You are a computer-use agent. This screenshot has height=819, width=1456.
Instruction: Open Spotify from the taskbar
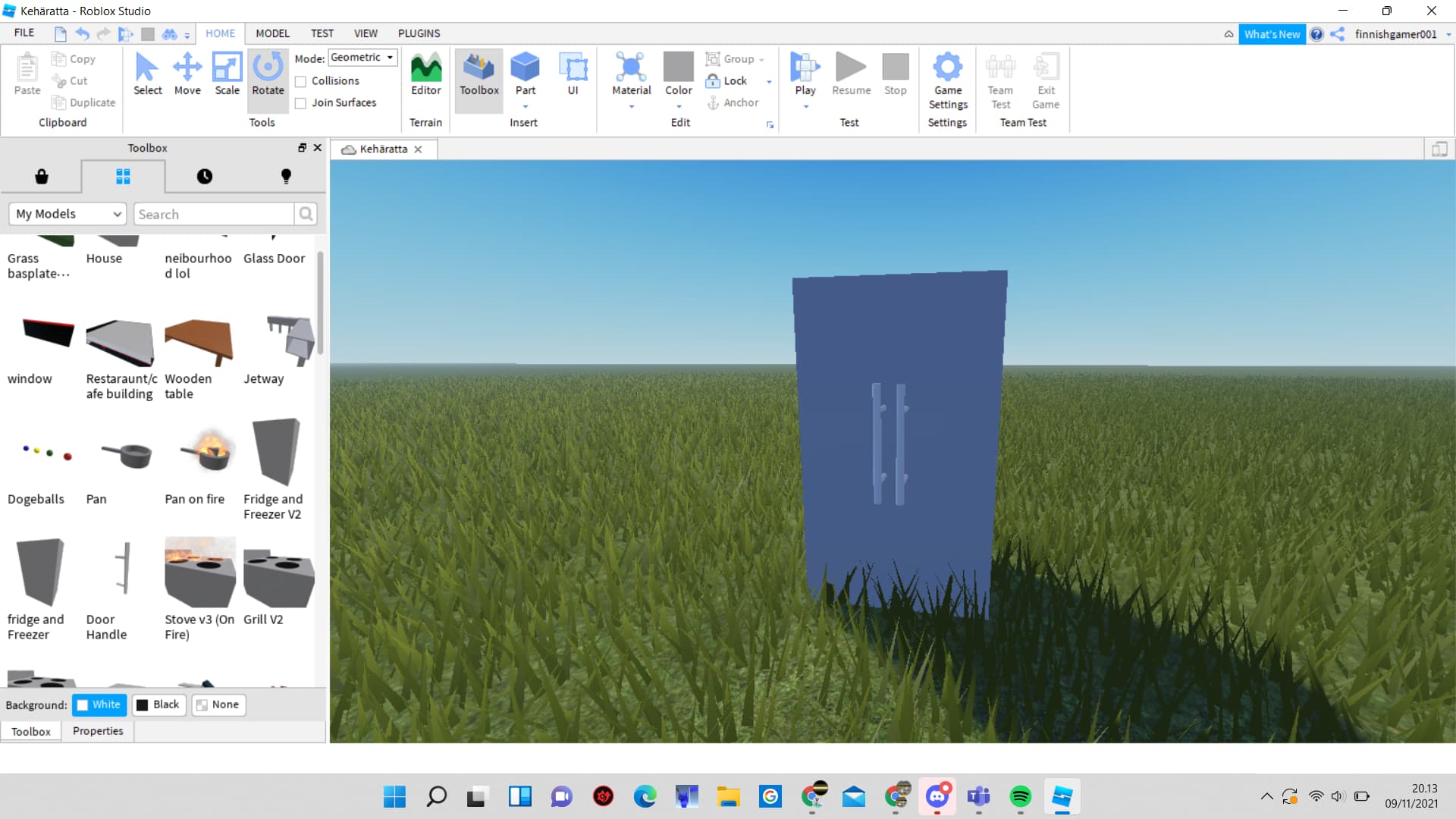pyautogui.click(x=1020, y=796)
